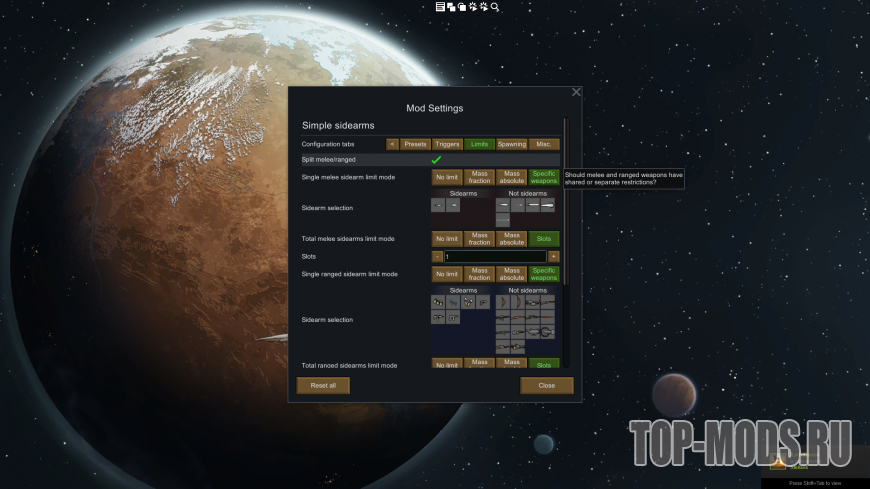Open the debug log icon in top toolbar

point(440,7)
